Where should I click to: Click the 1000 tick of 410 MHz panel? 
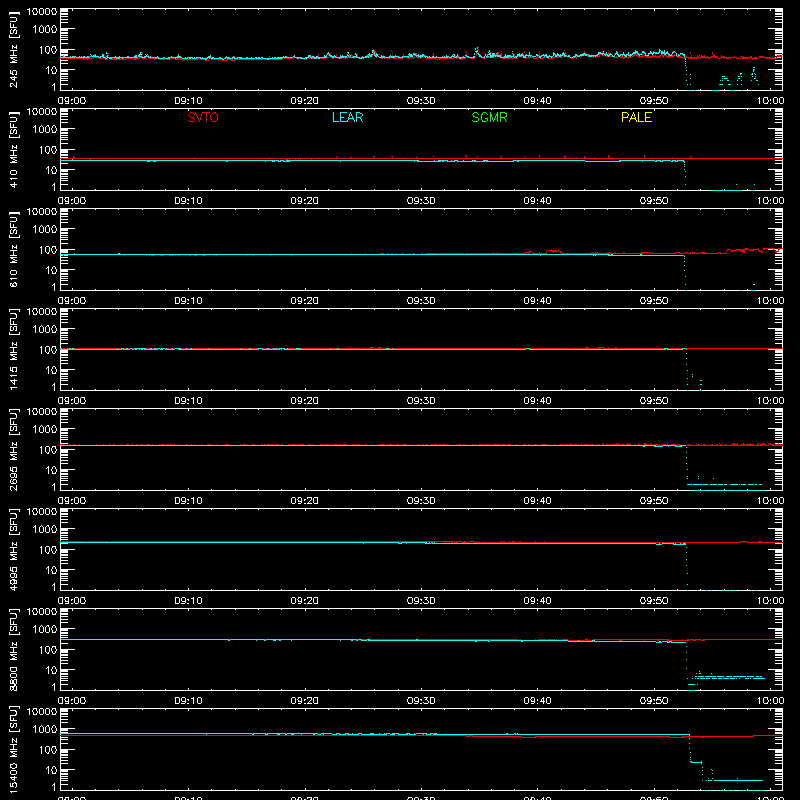(45, 130)
